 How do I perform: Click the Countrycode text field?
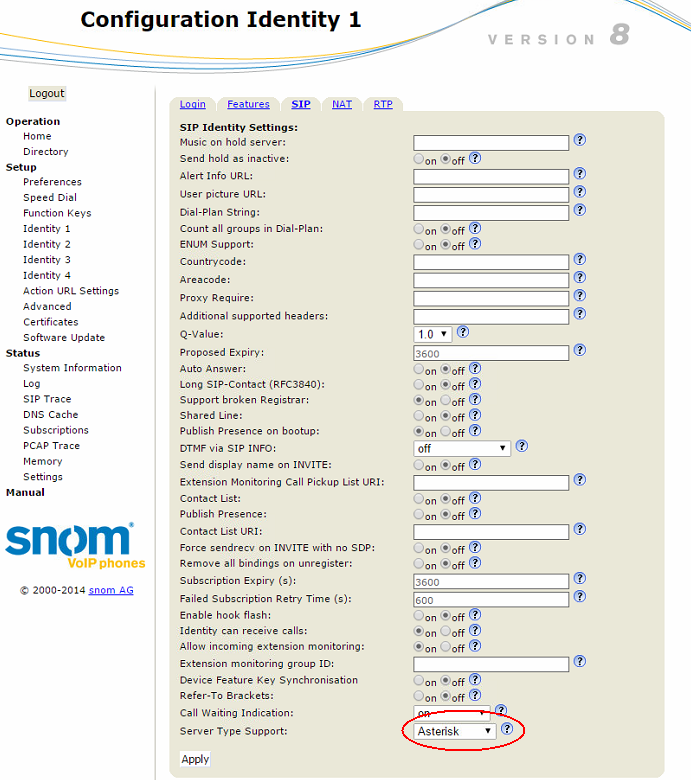coord(490,262)
